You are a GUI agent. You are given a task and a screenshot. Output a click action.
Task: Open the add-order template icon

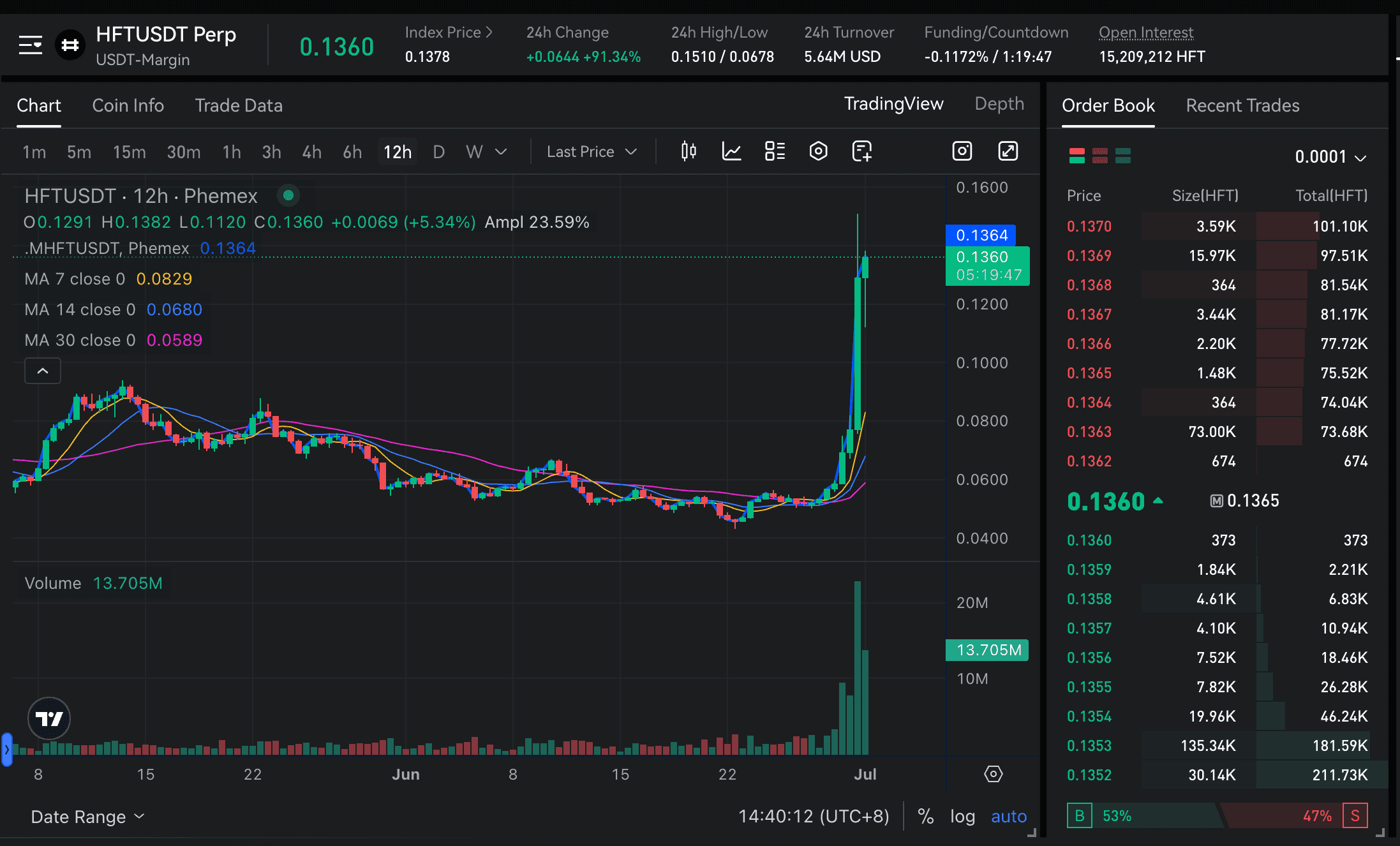coord(861,151)
